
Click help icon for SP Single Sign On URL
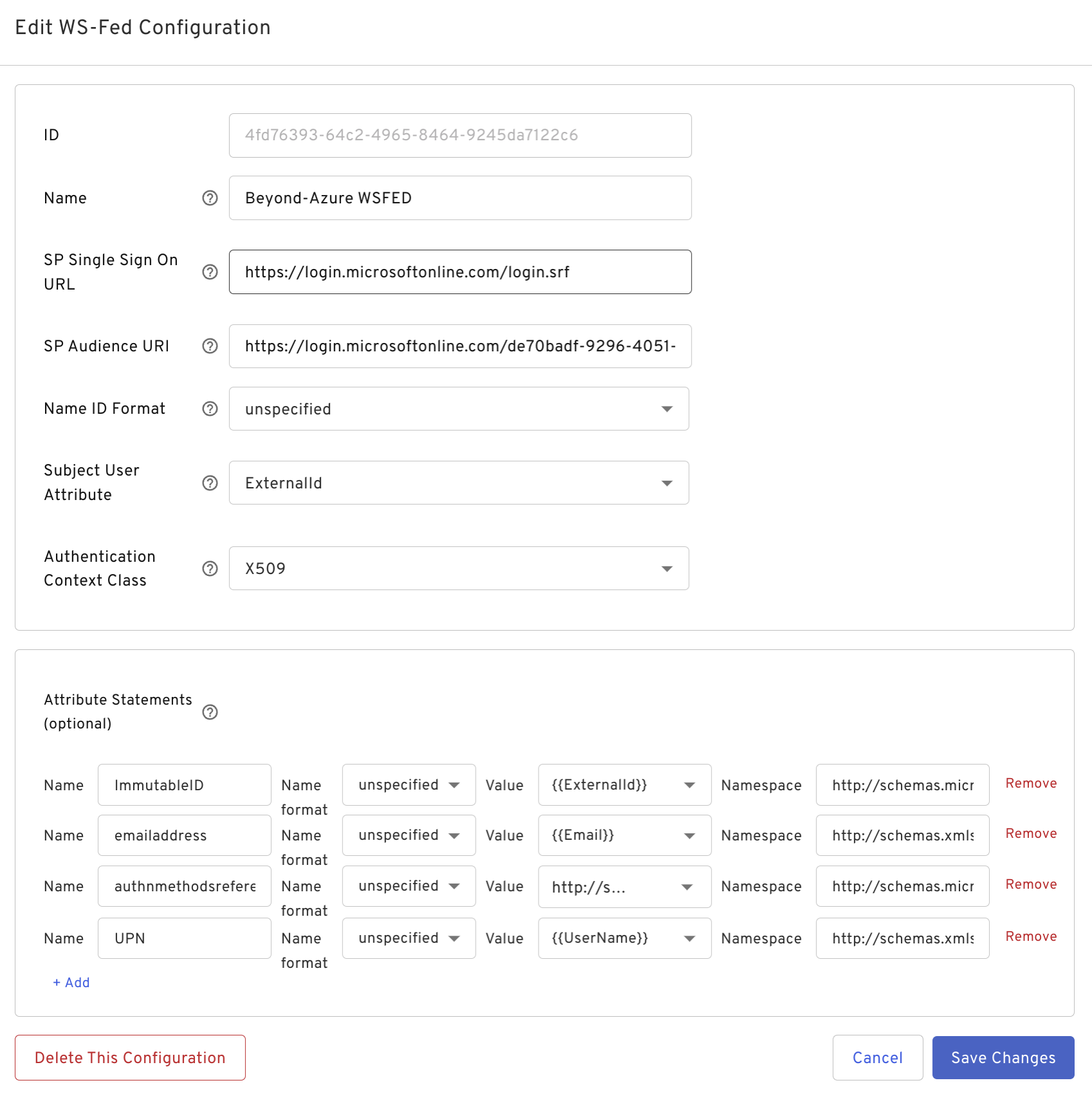point(210,272)
